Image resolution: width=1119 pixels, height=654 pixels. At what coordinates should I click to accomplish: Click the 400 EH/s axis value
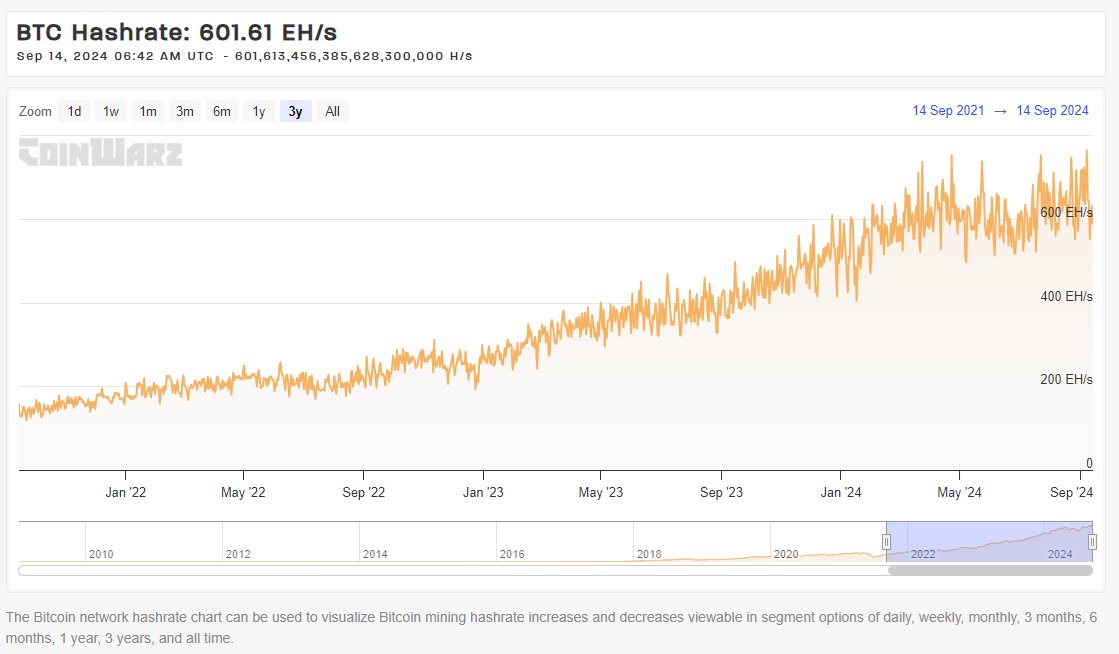1066,296
